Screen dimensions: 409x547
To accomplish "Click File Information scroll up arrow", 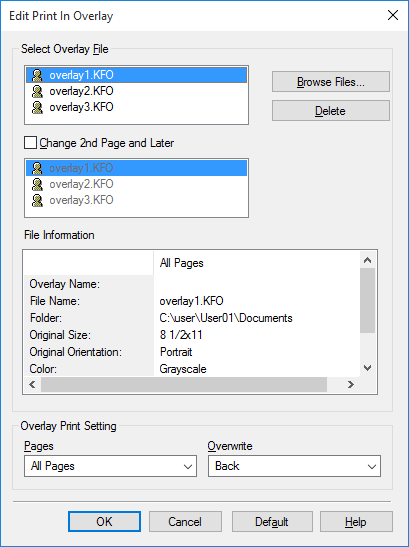I will click(x=367, y=260).
